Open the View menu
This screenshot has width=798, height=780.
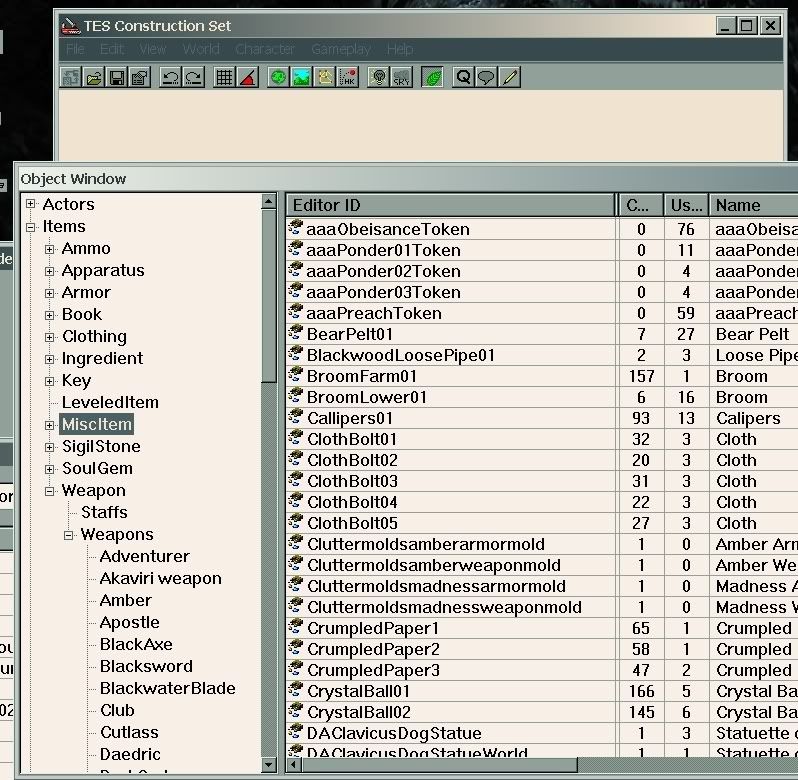click(153, 49)
